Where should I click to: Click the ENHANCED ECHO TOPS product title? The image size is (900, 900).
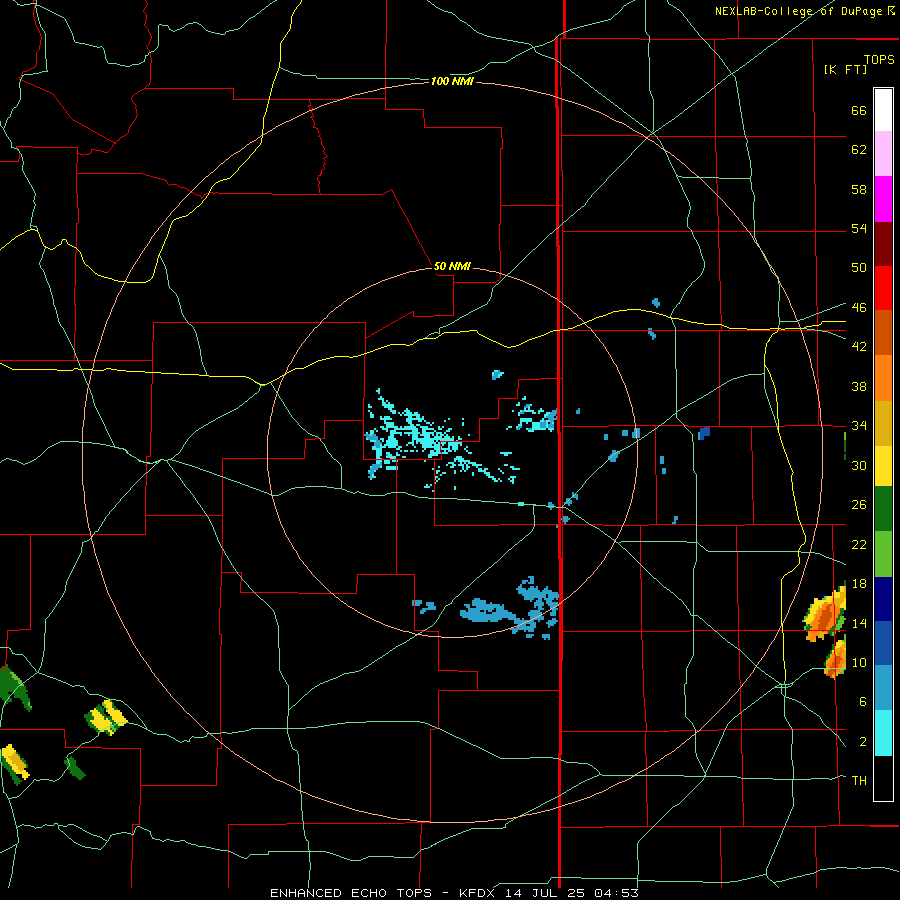(351, 893)
